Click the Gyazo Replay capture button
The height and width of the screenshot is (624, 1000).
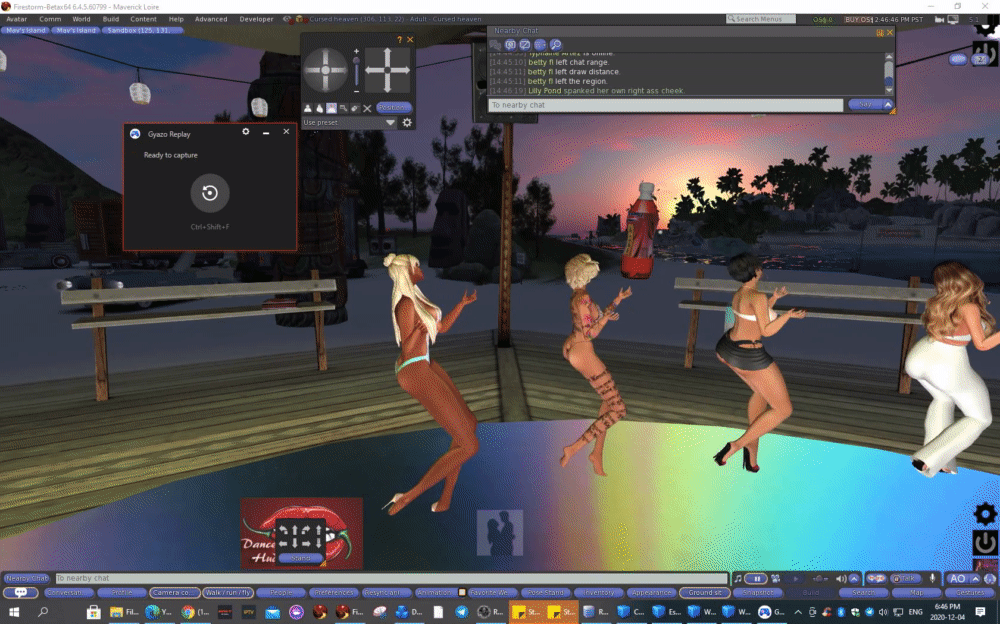210,193
